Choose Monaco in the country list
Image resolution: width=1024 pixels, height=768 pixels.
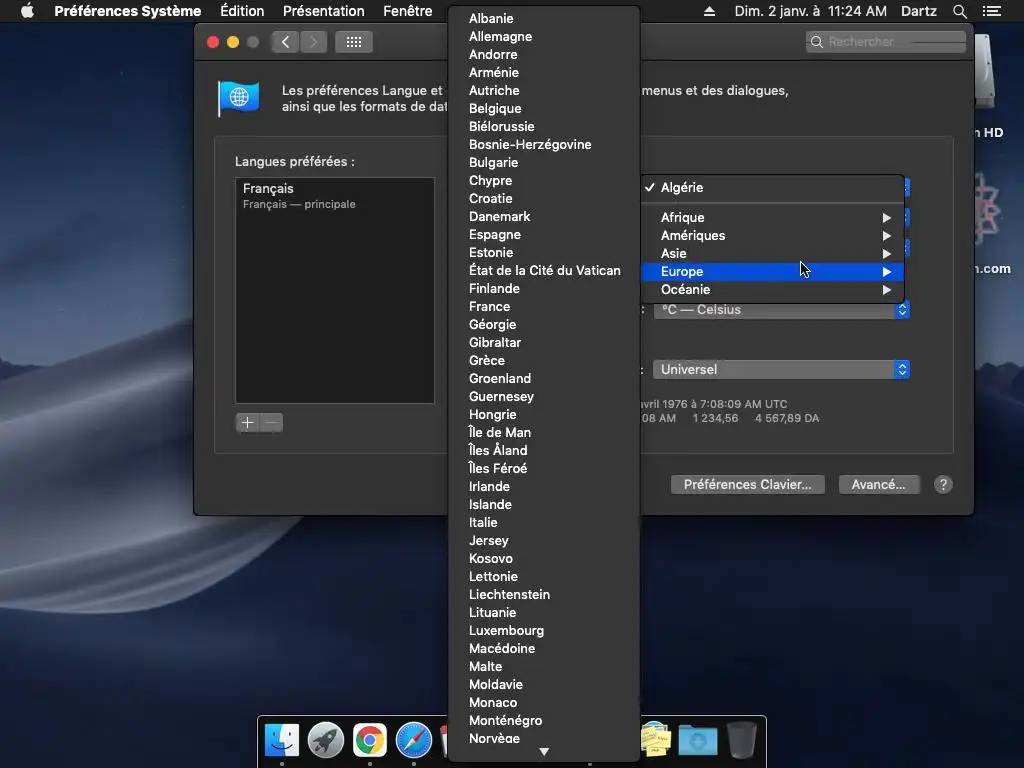(543, 703)
